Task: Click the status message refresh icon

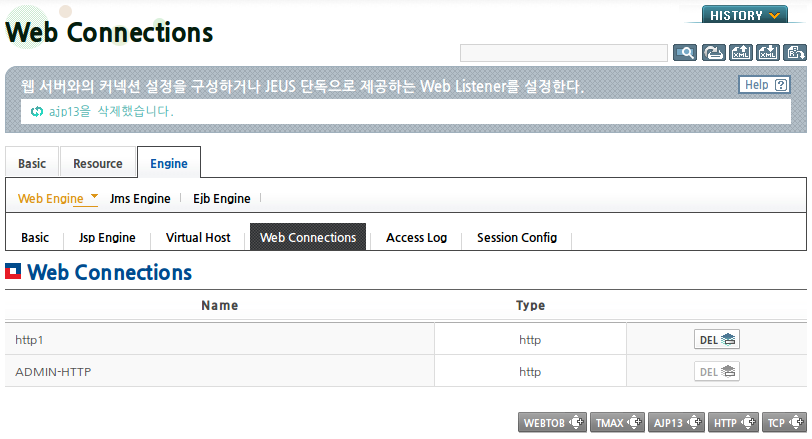Action: pos(36,111)
